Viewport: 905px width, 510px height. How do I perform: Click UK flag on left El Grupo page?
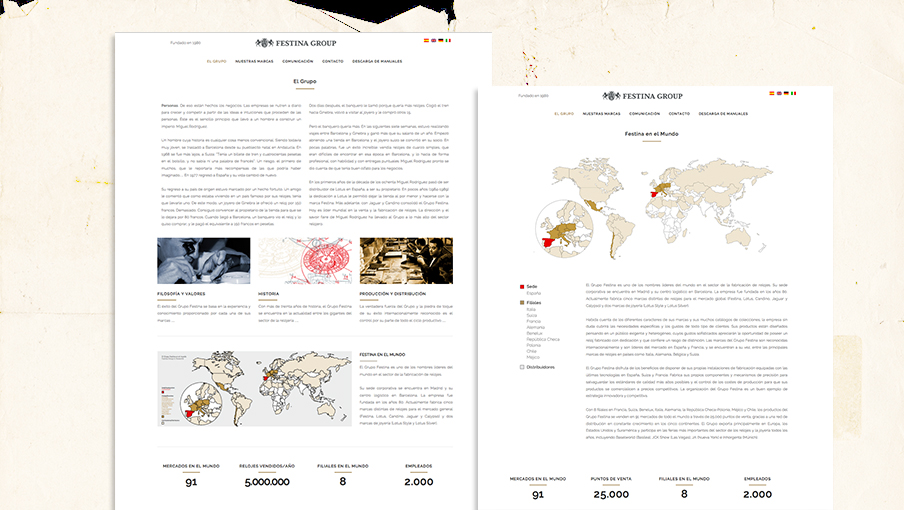[x=433, y=40]
